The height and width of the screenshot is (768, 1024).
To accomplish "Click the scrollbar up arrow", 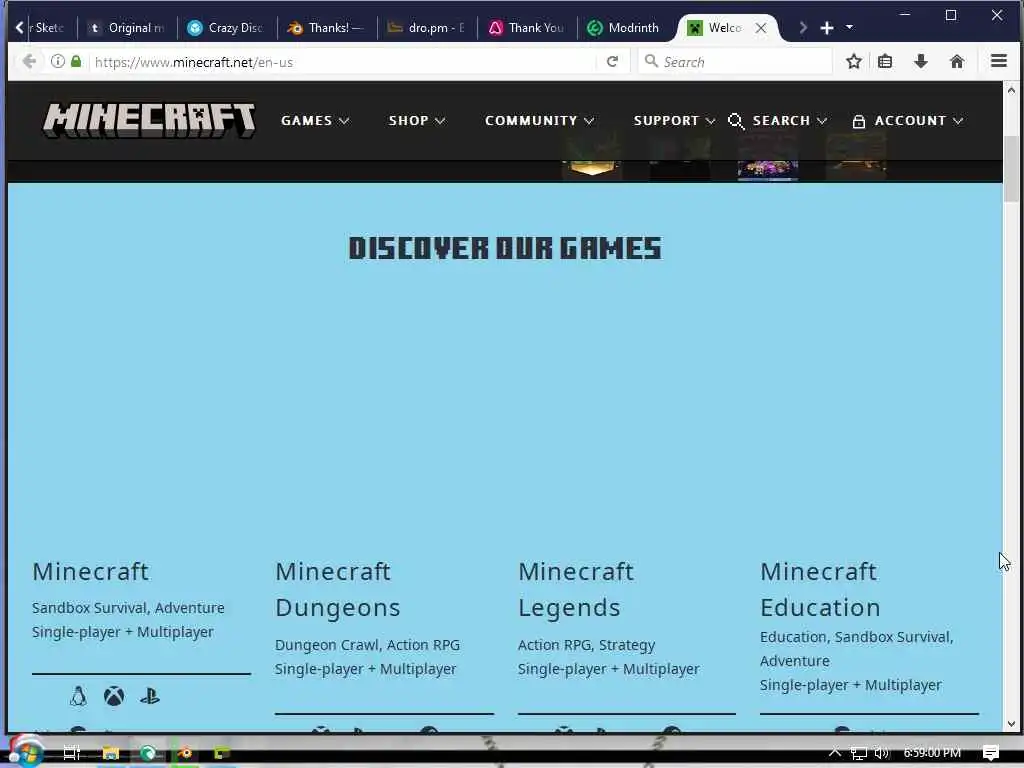I will click(x=1011, y=91).
